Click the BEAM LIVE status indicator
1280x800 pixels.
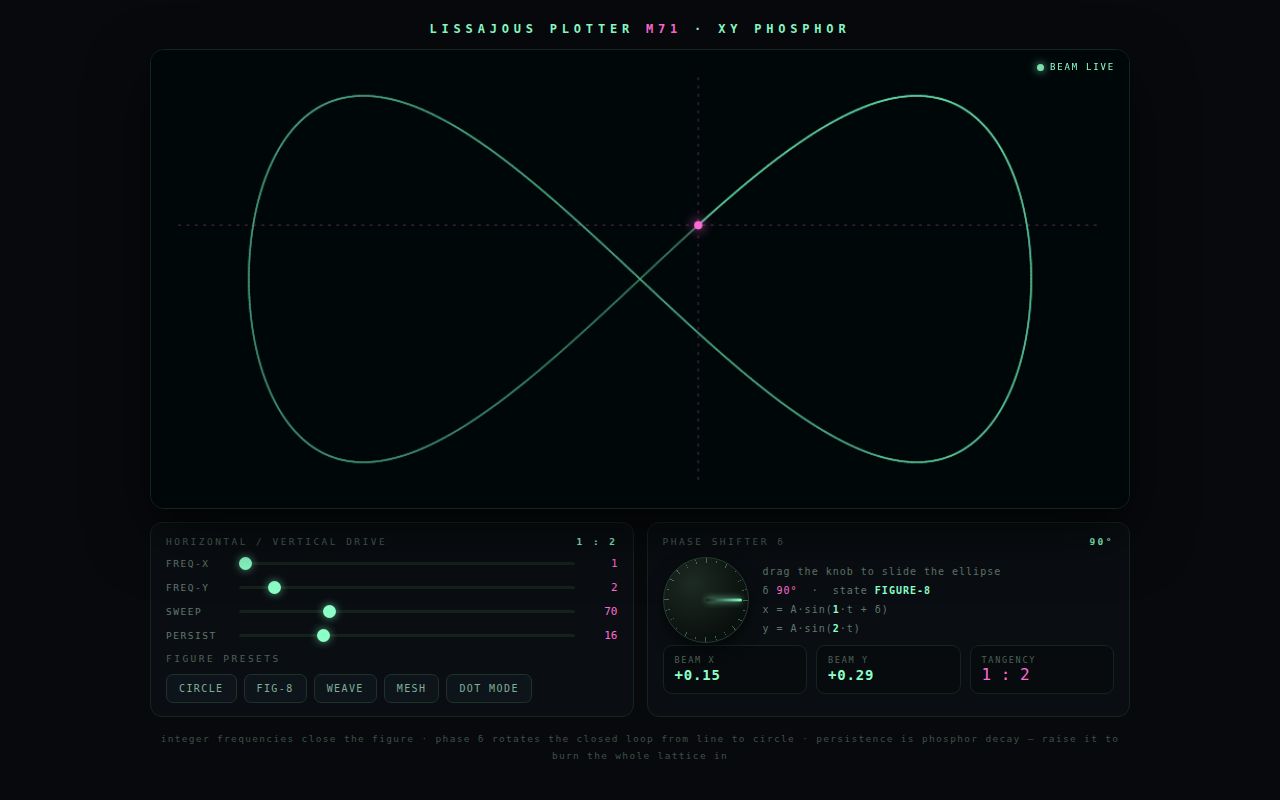(1075, 67)
